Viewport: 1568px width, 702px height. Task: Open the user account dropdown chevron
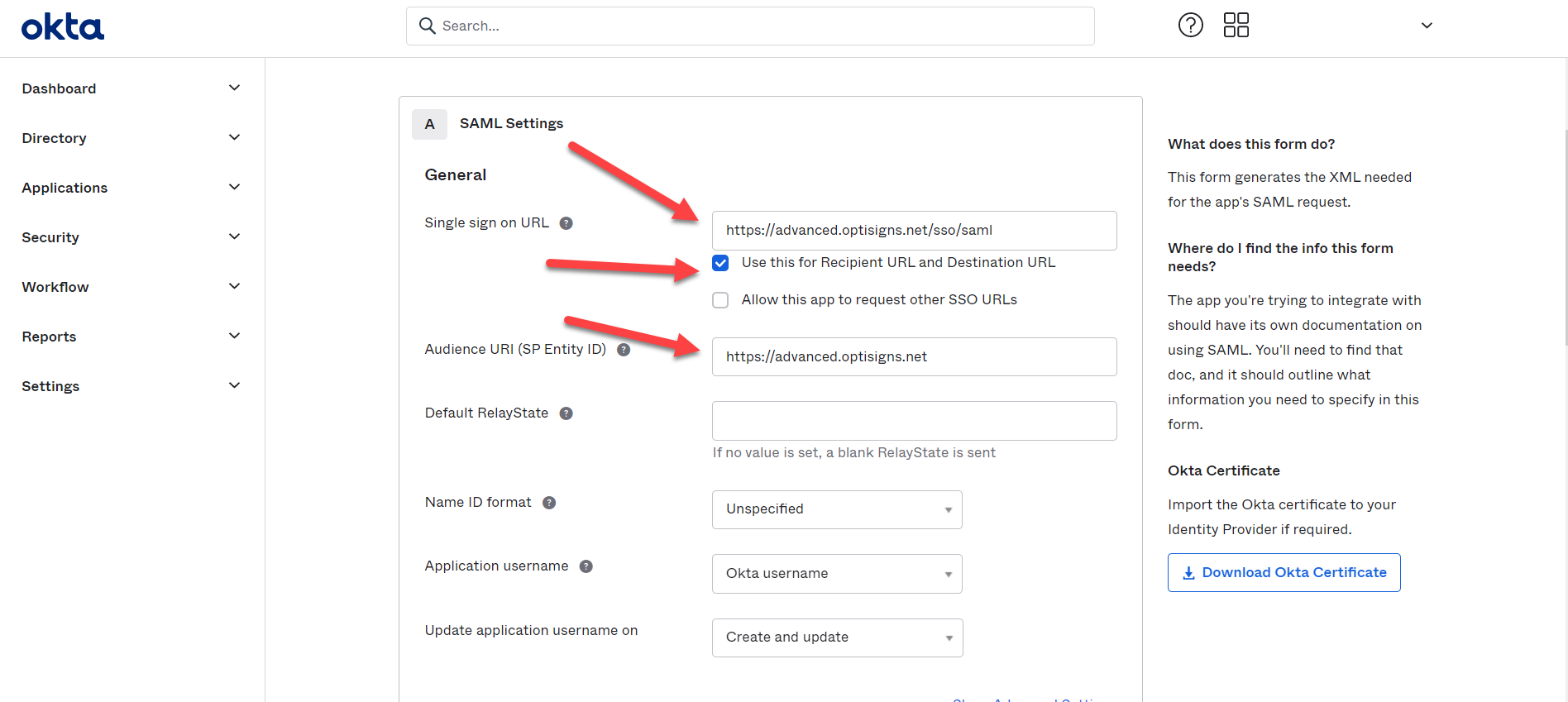1427,26
